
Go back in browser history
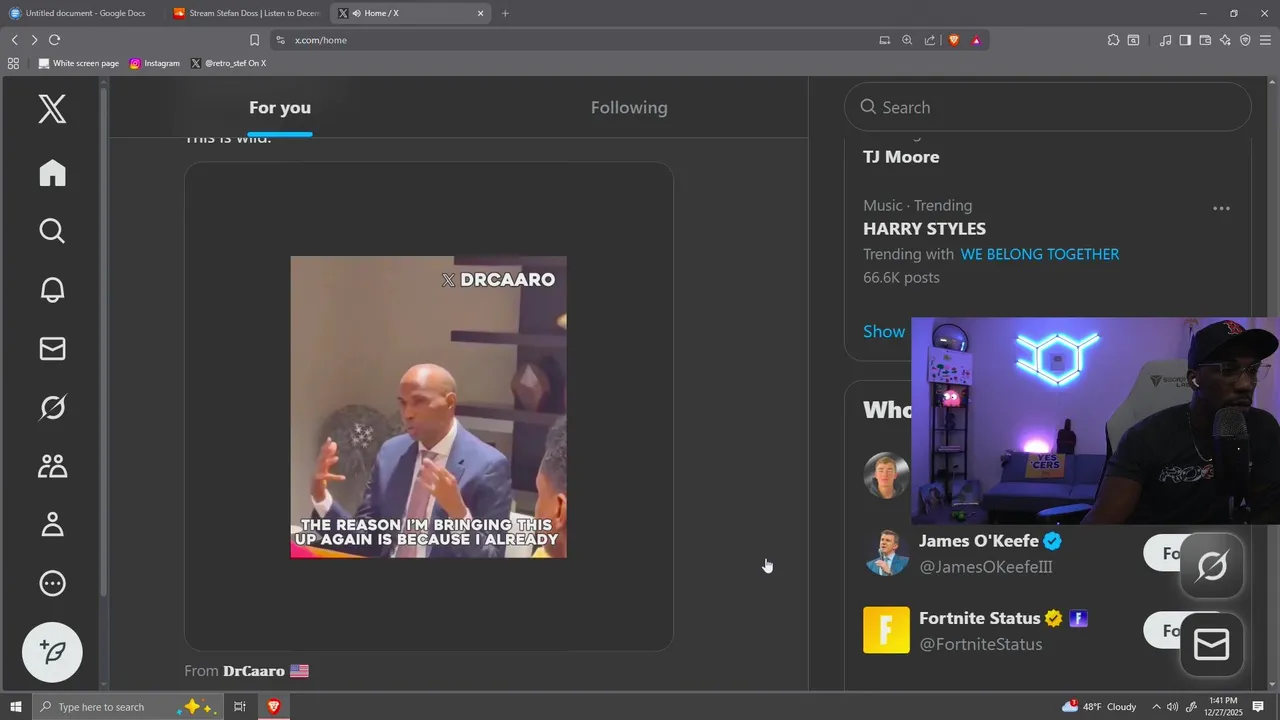[x=14, y=40]
